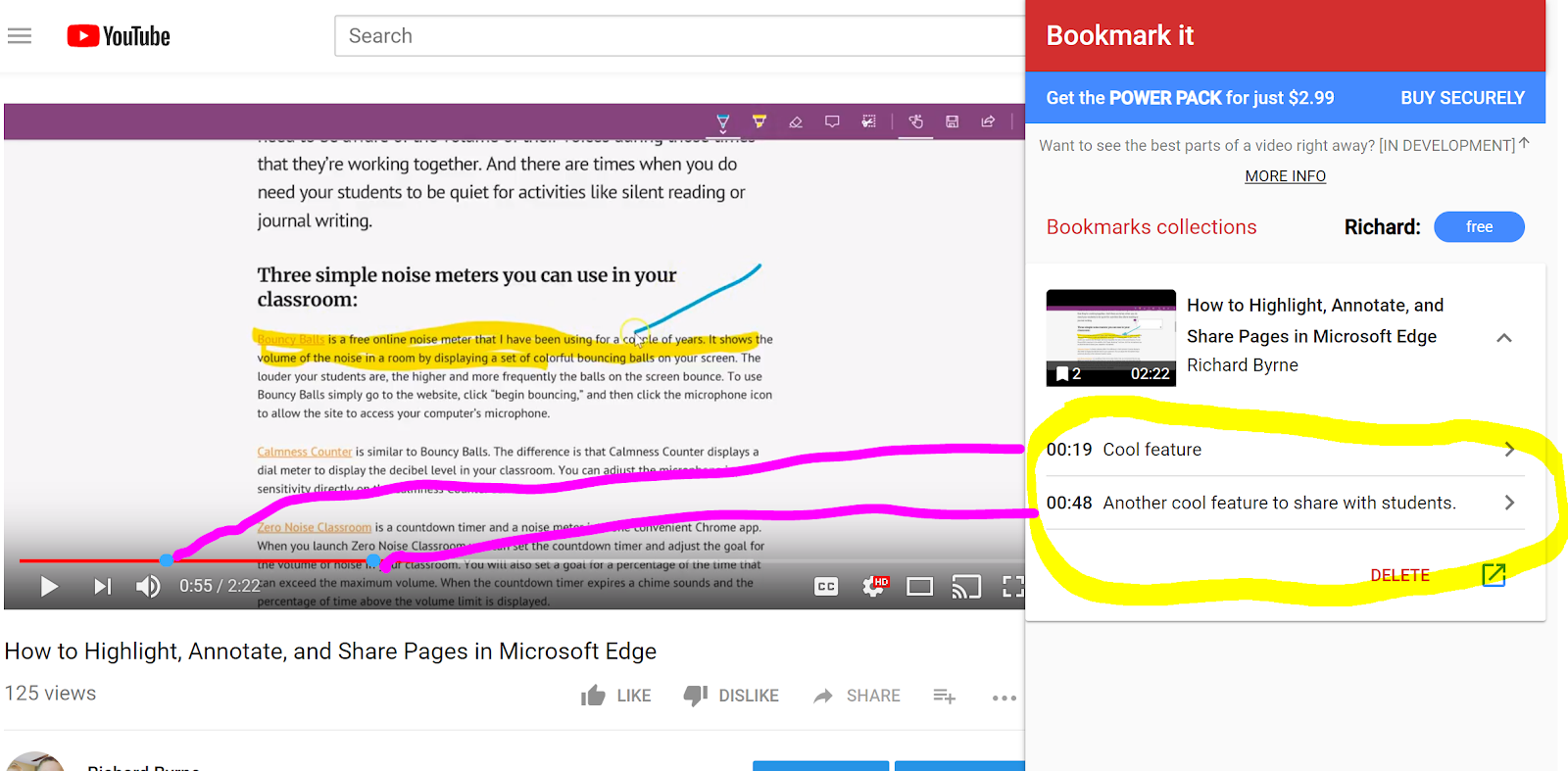Cast video with the Play on TV icon

pyautogui.click(x=966, y=587)
